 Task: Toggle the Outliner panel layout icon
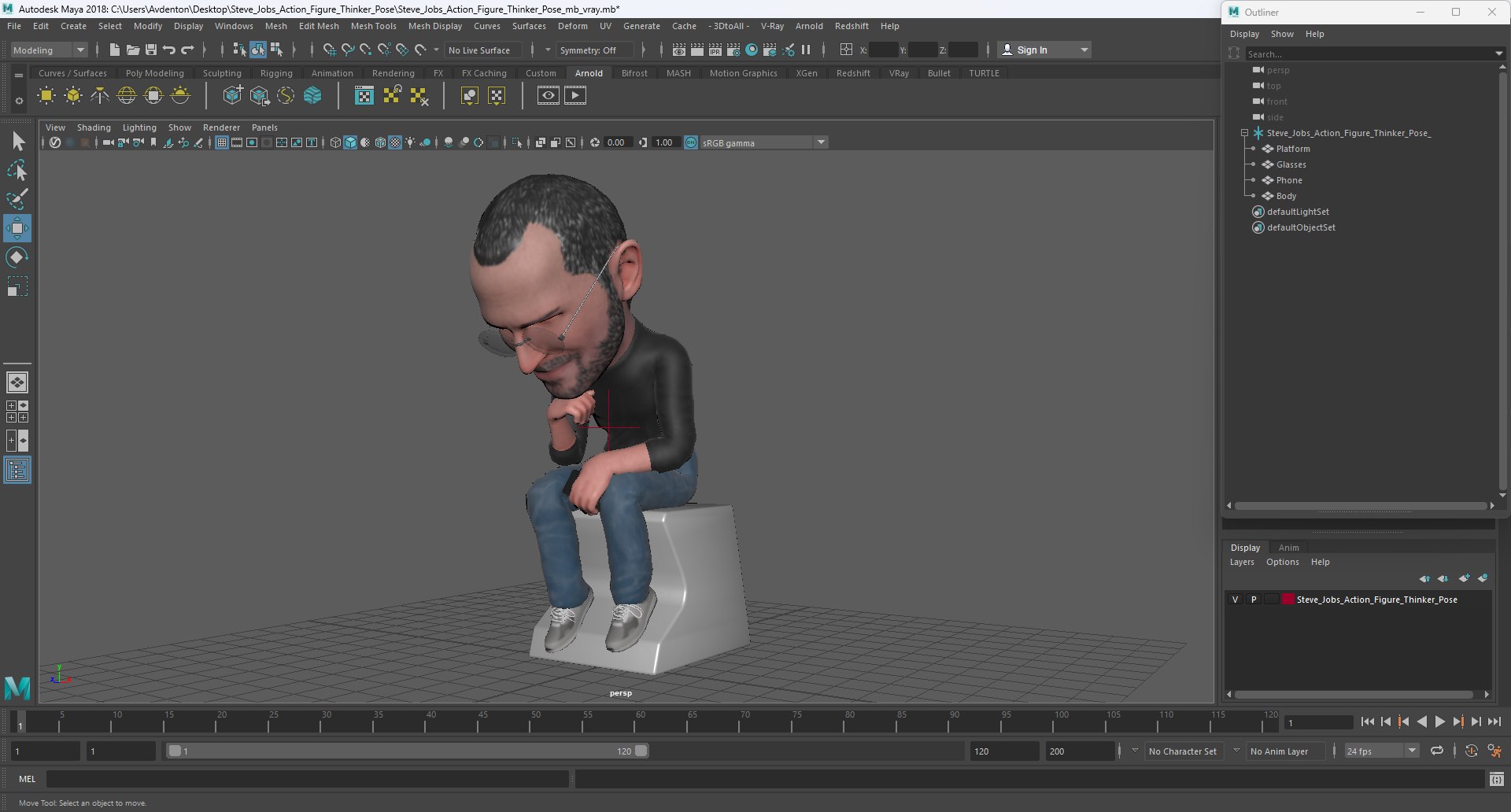(x=17, y=471)
